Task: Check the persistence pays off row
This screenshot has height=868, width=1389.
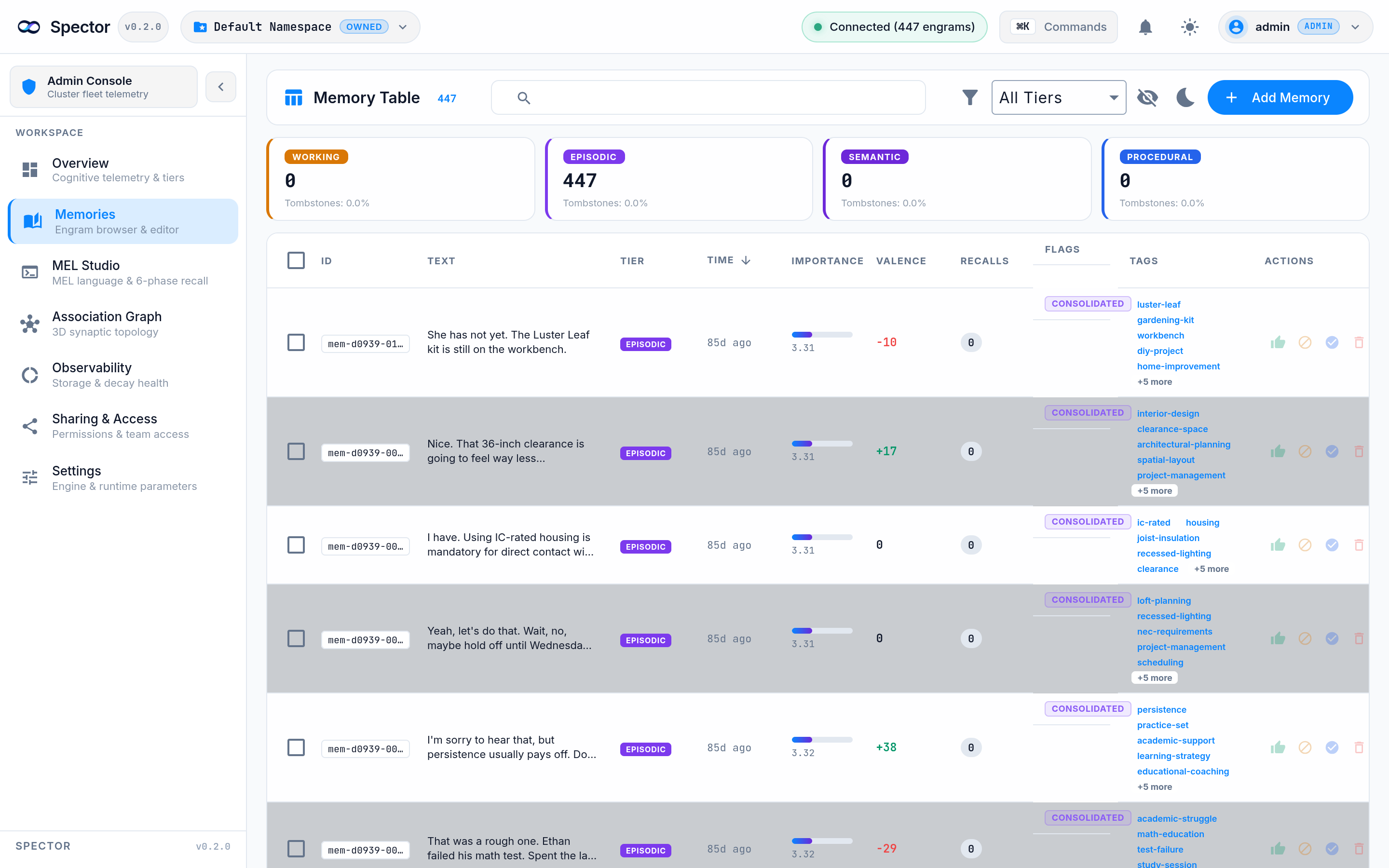Action: [296, 748]
